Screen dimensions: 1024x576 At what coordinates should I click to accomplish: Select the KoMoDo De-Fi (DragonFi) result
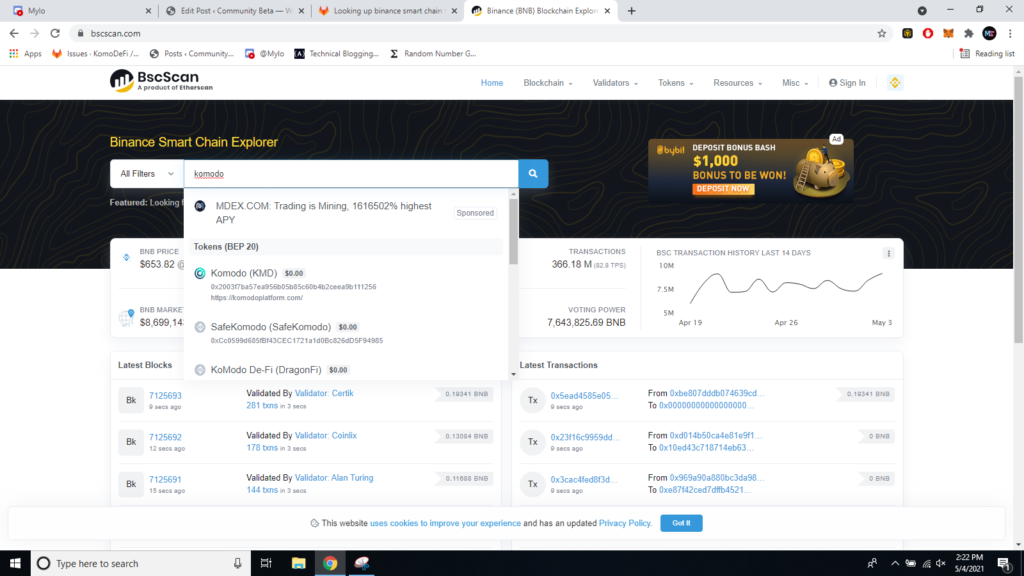346,370
